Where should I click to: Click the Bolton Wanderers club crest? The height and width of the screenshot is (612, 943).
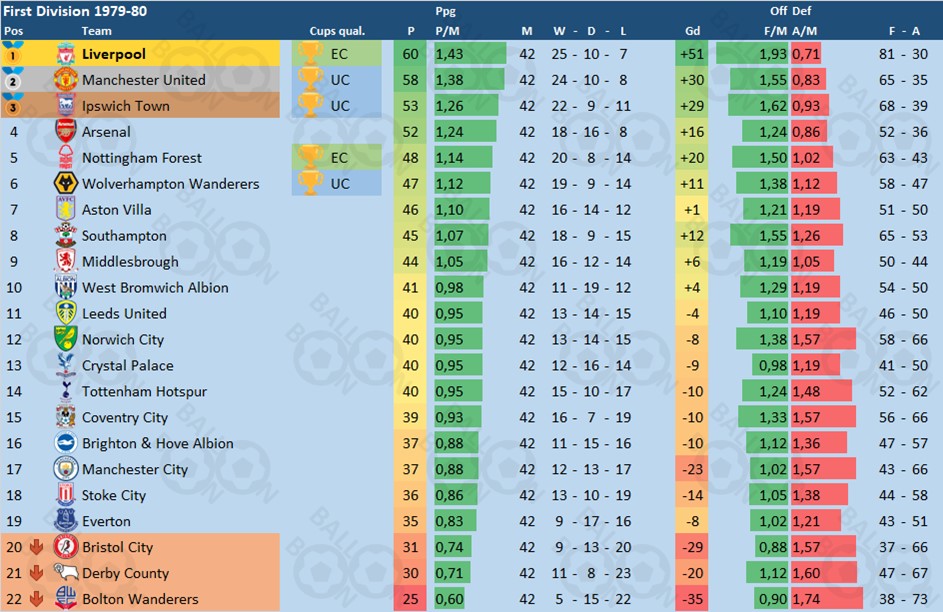(x=66, y=599)
